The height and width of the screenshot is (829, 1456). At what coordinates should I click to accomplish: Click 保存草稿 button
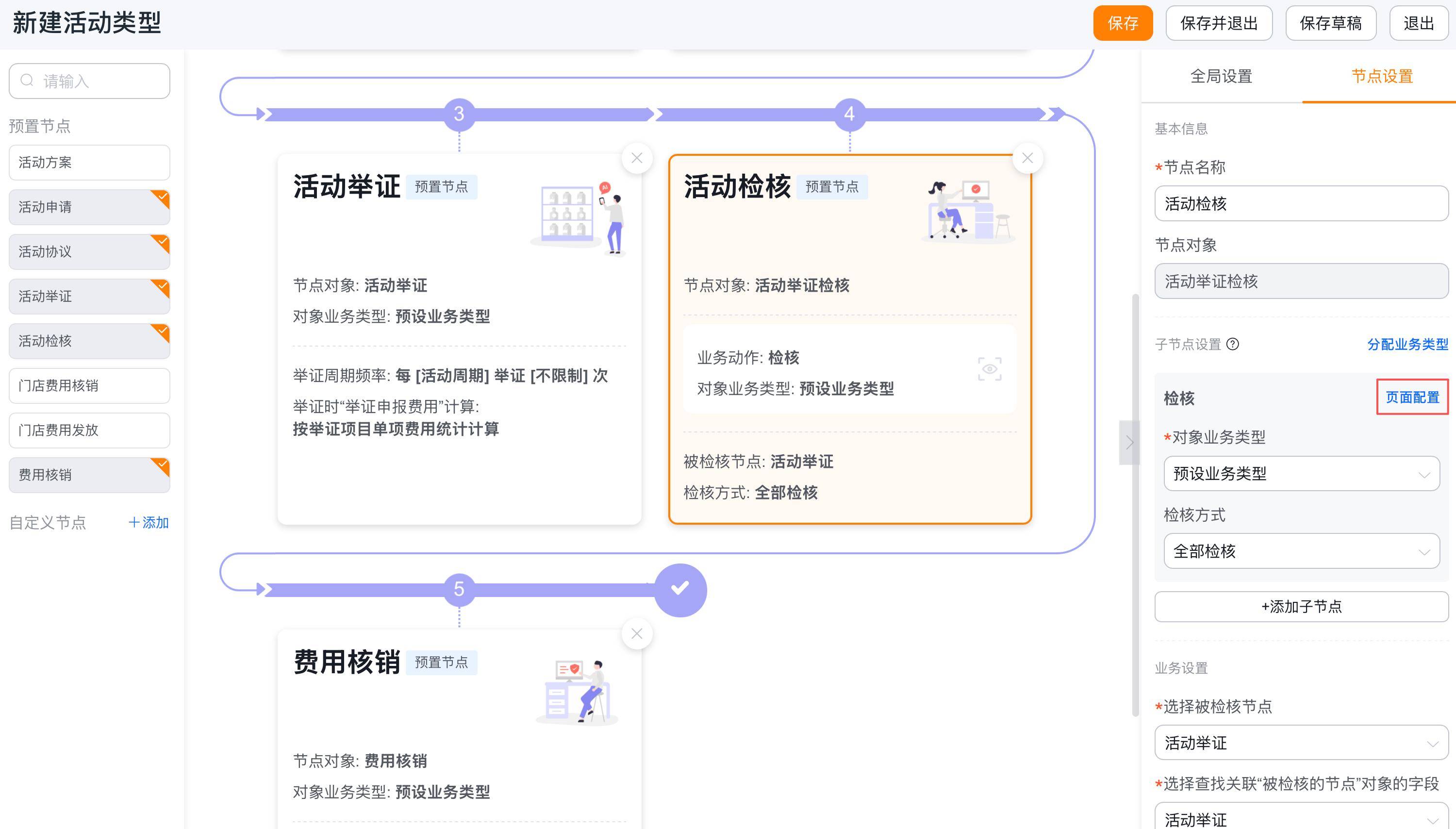1331,23
